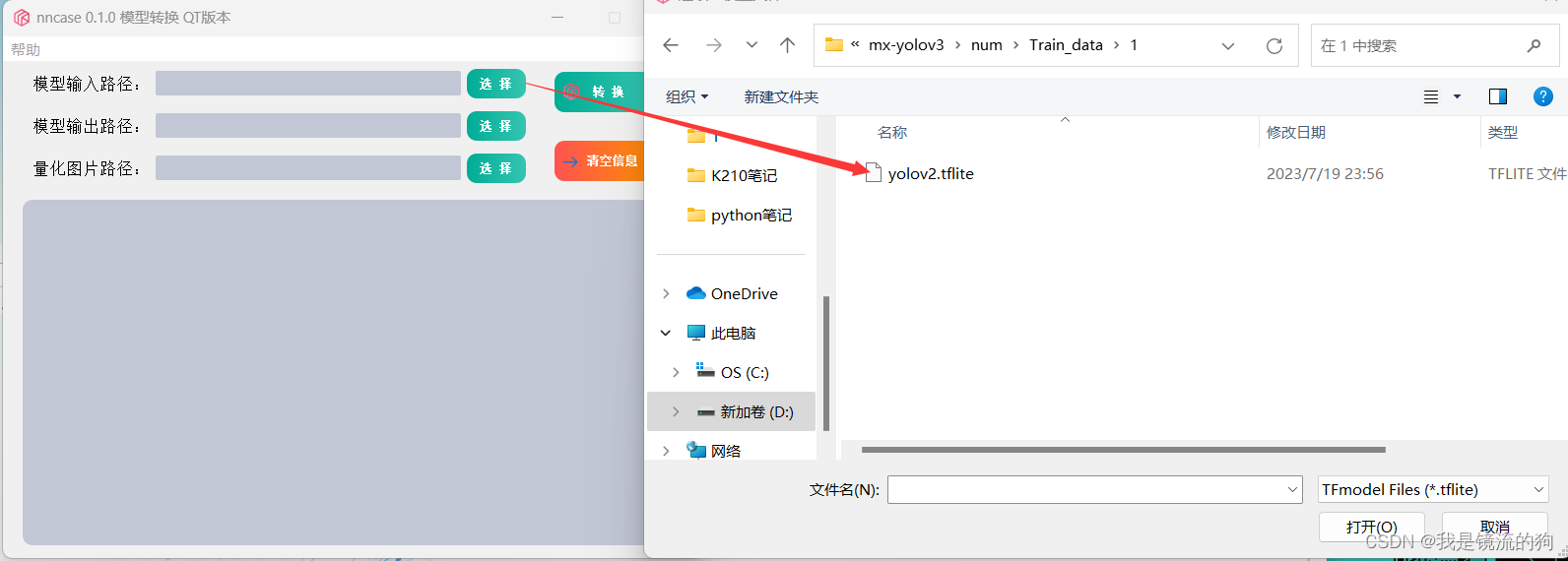
Task: Click the 清空信息 clear button
Action: 599,161
